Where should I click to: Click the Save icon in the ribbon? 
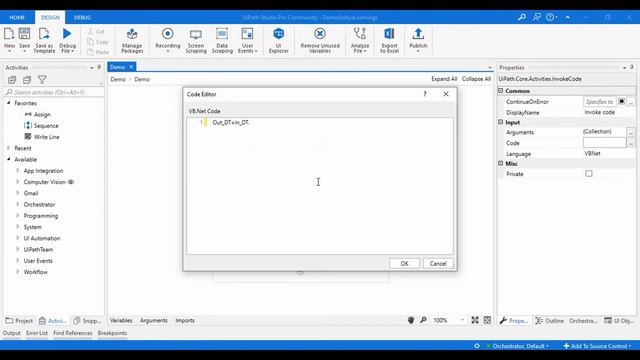(24, 34)
